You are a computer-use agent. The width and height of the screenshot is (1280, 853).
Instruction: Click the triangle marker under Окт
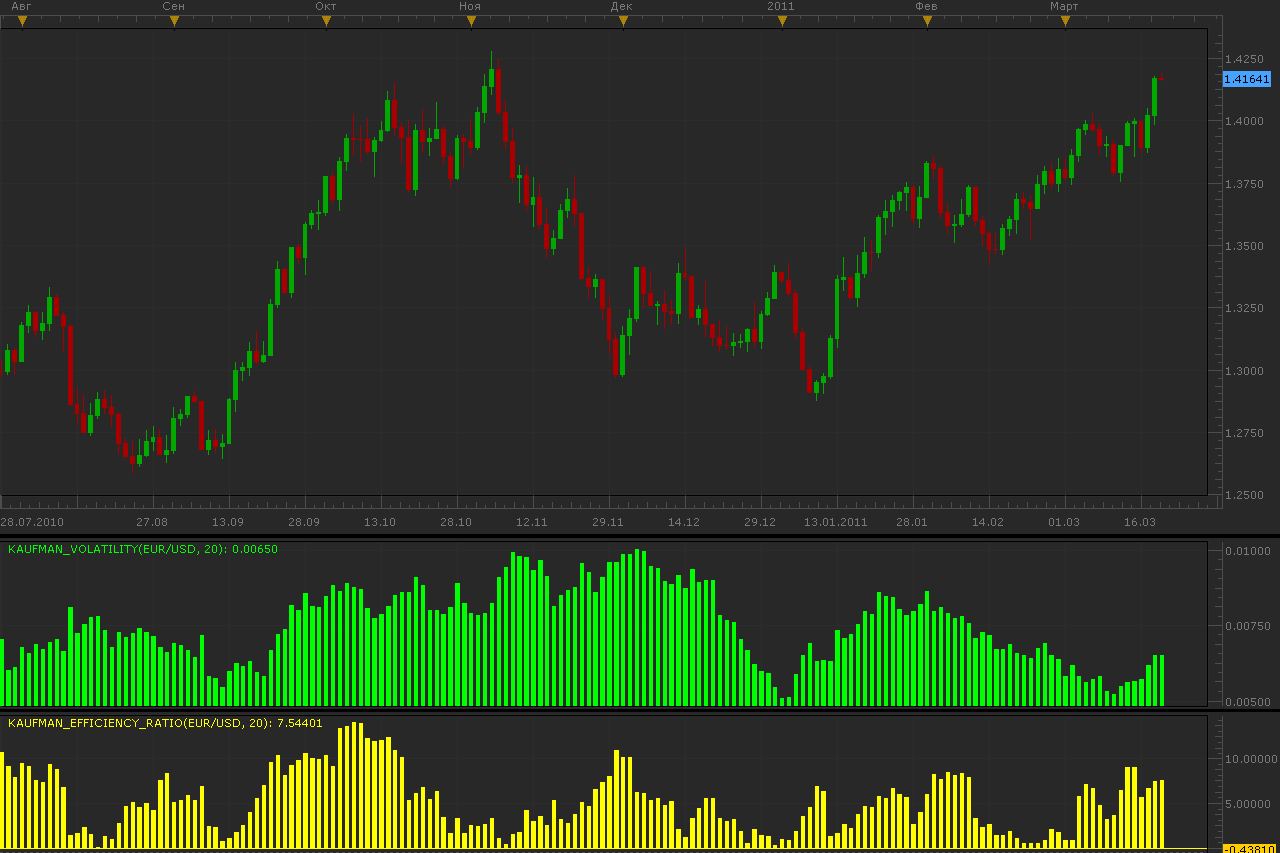[x=326, y=21]
